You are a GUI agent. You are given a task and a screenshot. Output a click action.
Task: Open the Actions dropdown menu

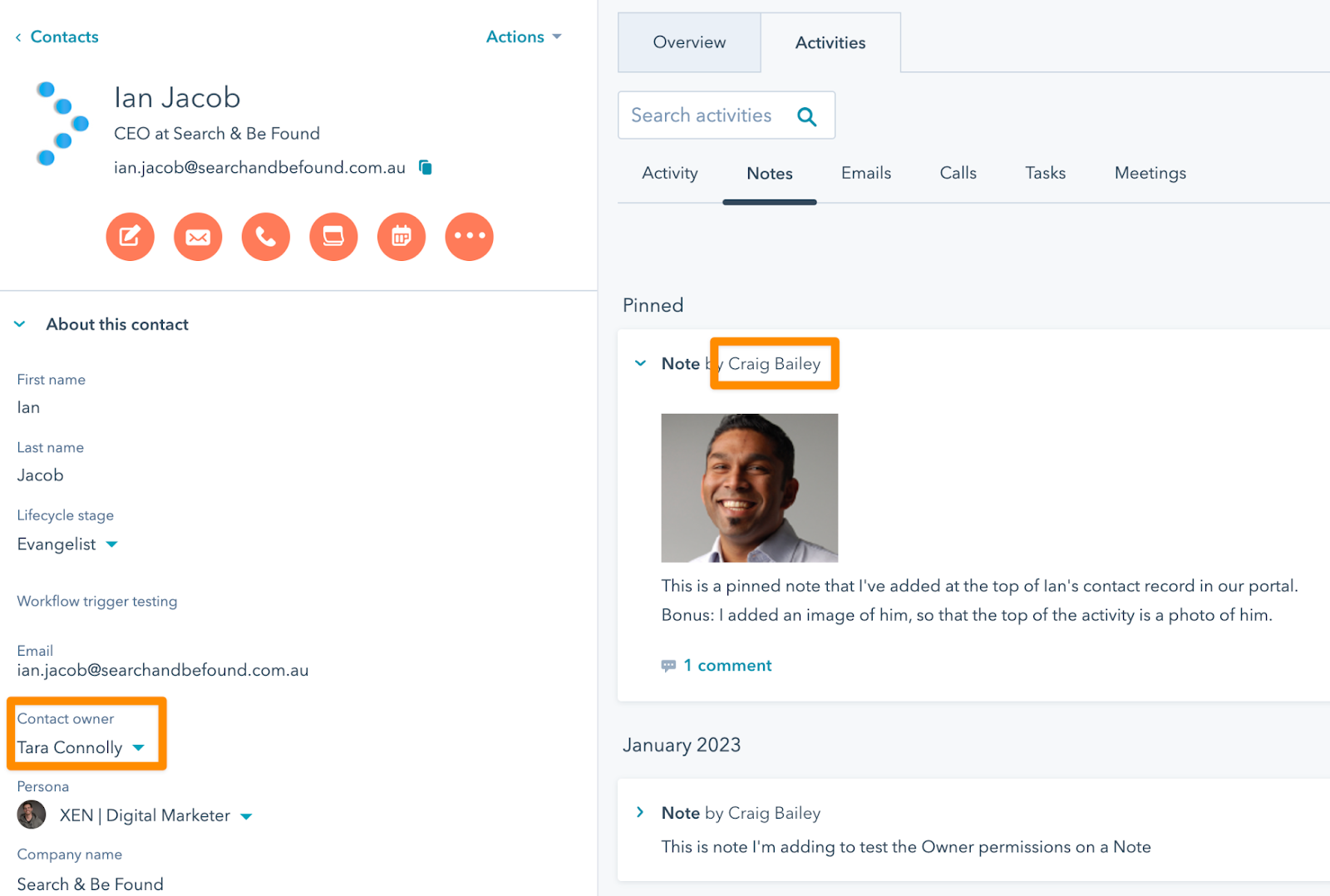point(524,37)
